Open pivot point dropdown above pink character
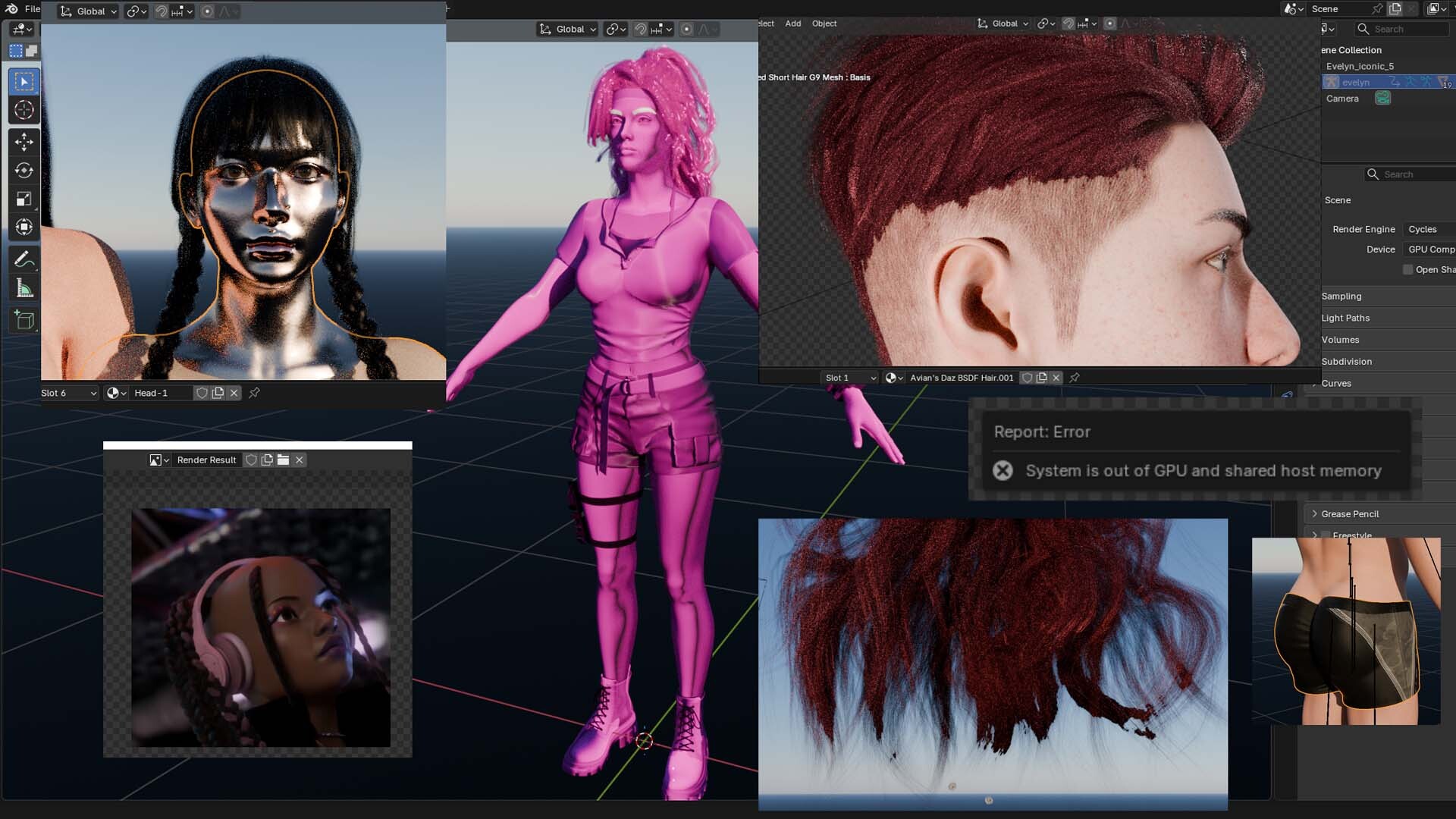Viewport: 1456px width, 819px height. [x=616, y=29]
